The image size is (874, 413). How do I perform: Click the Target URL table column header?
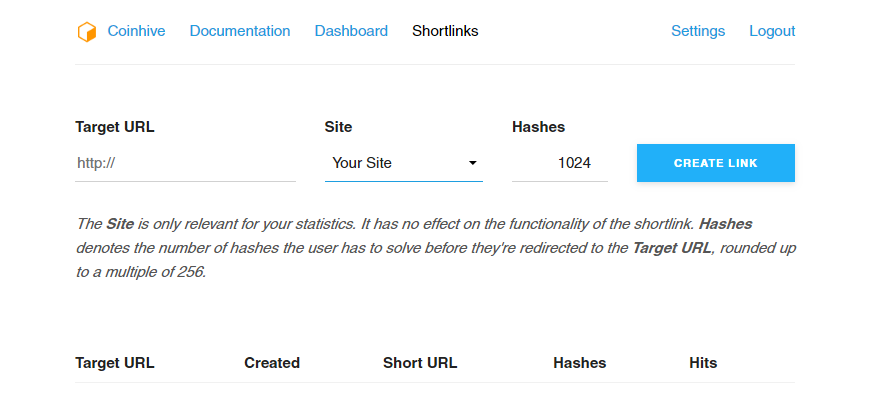click(115, 363)
